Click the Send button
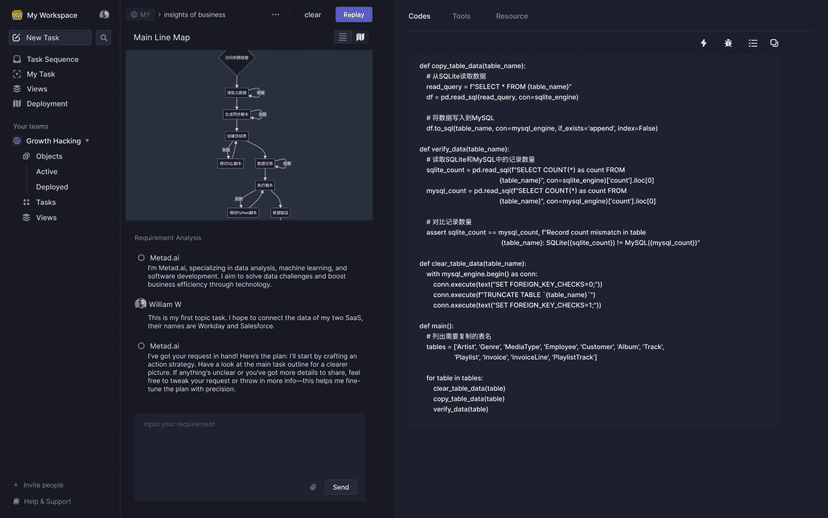The height and width of the screenshot is (518, 828). [x=341, y=487]
